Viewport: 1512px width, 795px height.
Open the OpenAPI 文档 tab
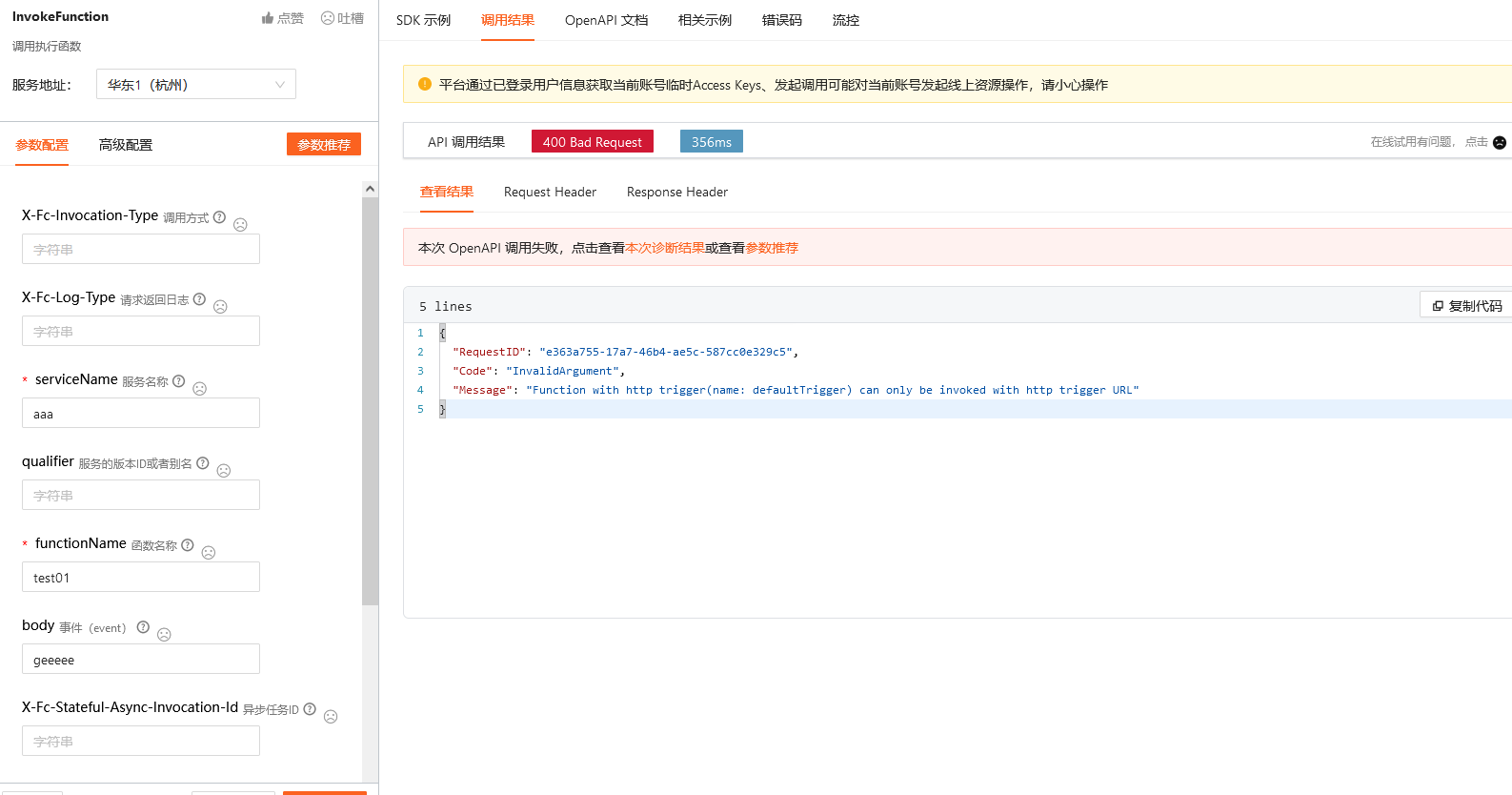[x=606, y=20]
